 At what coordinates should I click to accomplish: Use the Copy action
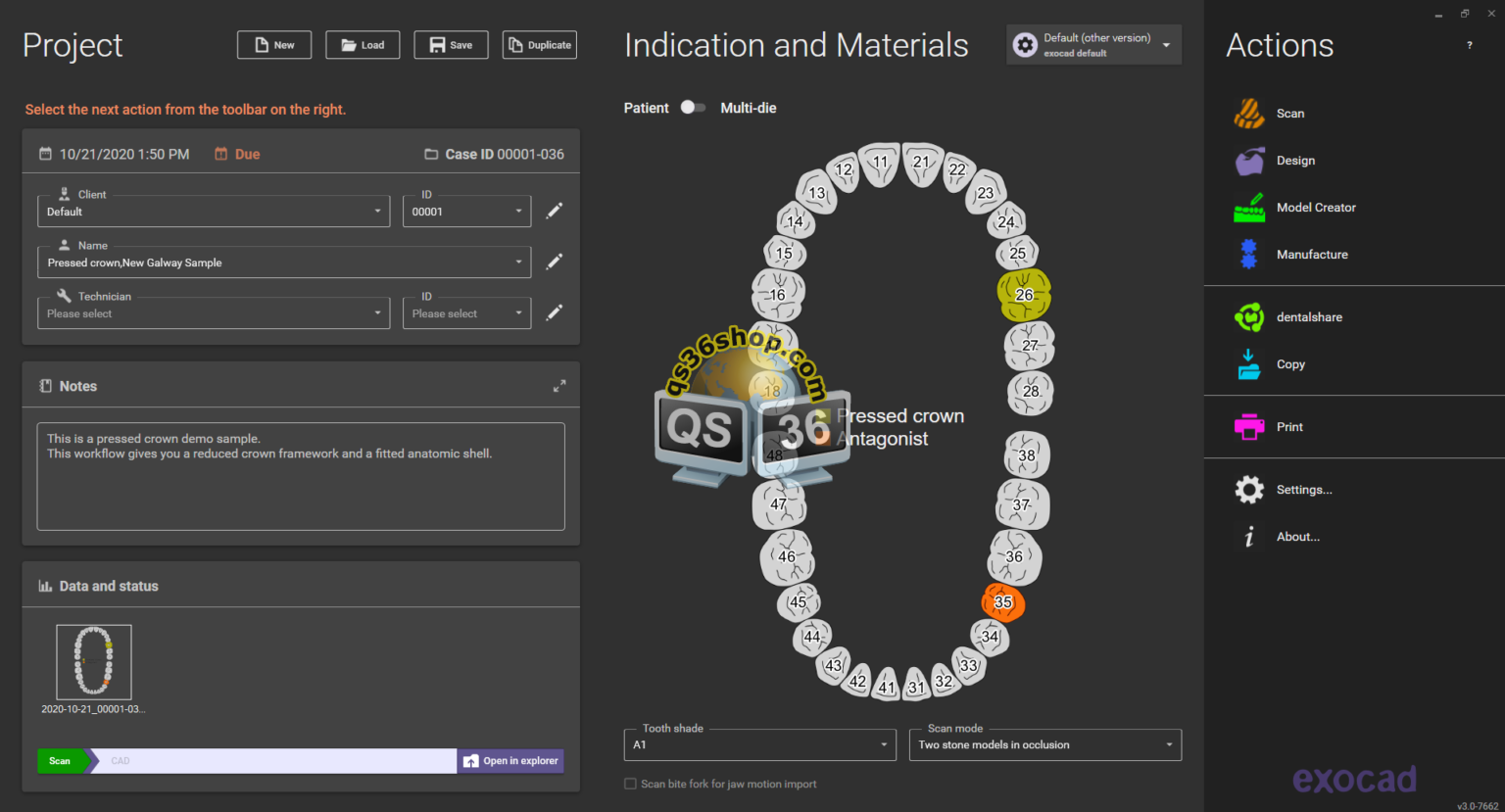pyautogui.click(x=1289, y=363)
